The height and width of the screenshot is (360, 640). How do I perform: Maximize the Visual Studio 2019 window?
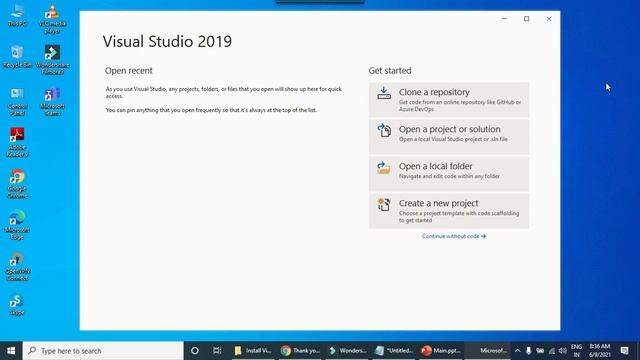tap(527, 19)
